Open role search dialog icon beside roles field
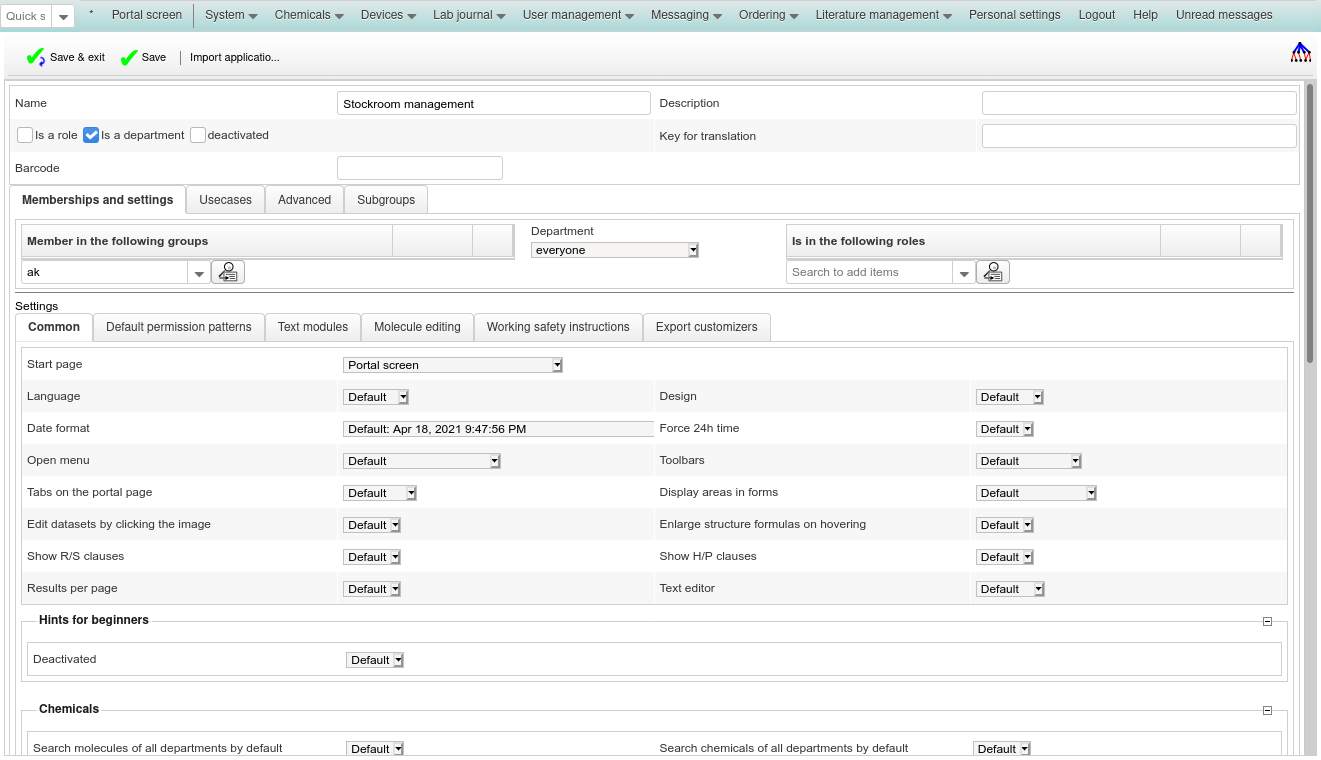This screenshot has width=1321, height=760. pyautogui.click(x=993, y=272)
